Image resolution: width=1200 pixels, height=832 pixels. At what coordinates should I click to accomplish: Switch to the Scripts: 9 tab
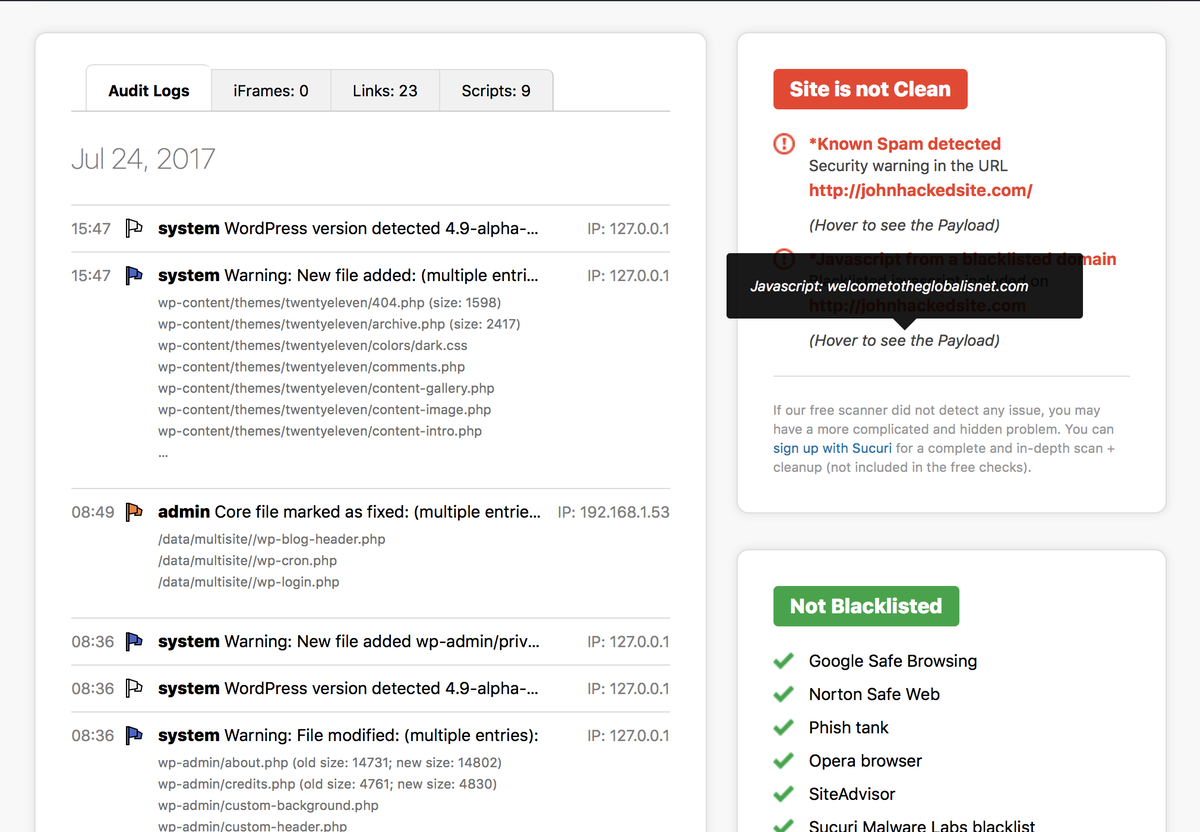[495, 89]
